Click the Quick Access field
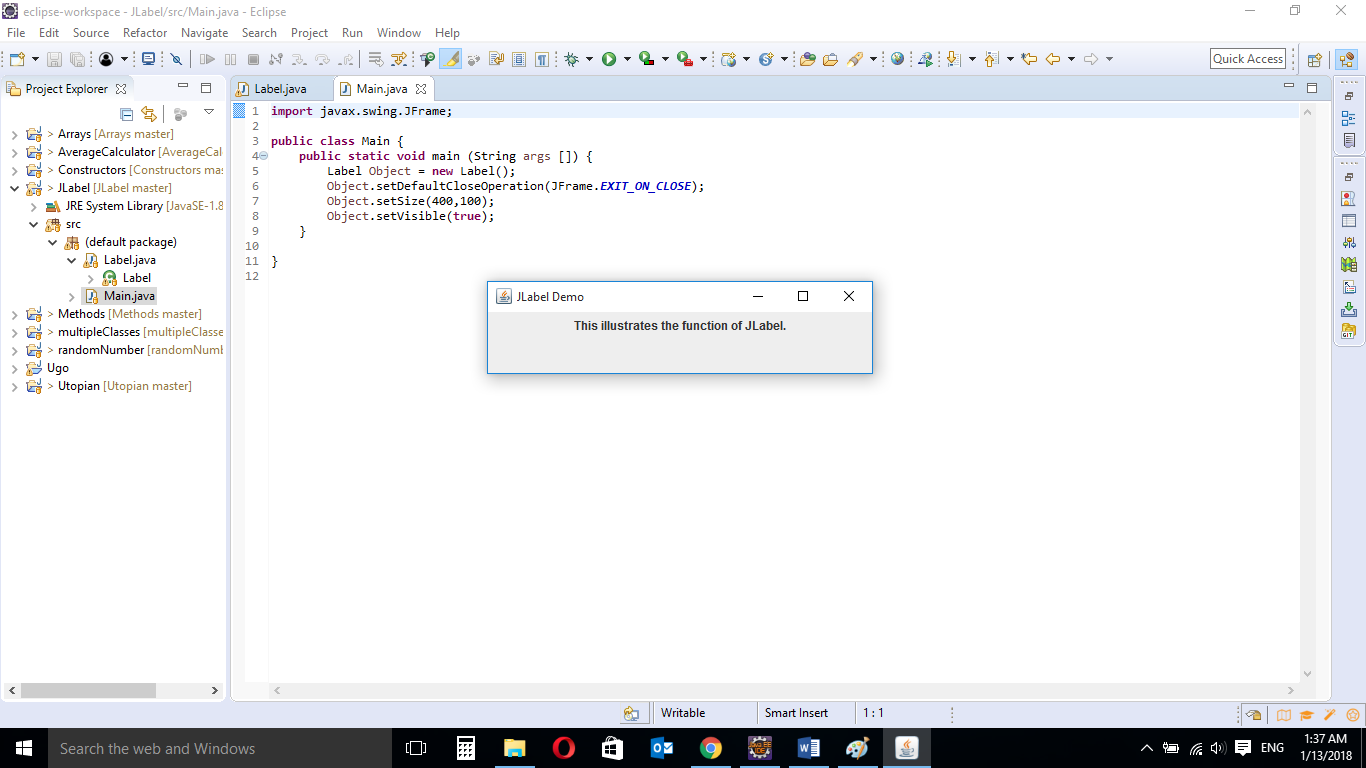 click(x=1248, y=59)
